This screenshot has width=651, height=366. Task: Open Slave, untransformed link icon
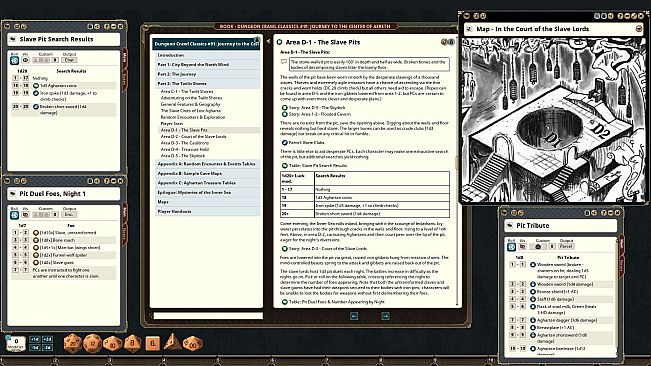[36, 233]
